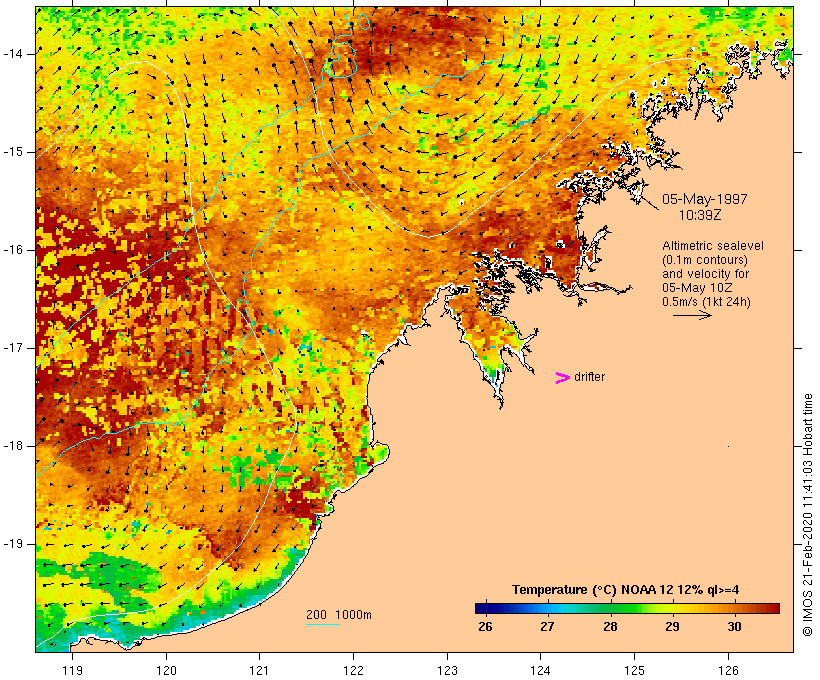Image resolution: width=820 pixels, height=680 pixels.
Task: Click the colorbar tick label '28'
Action: tap(610, 627)
